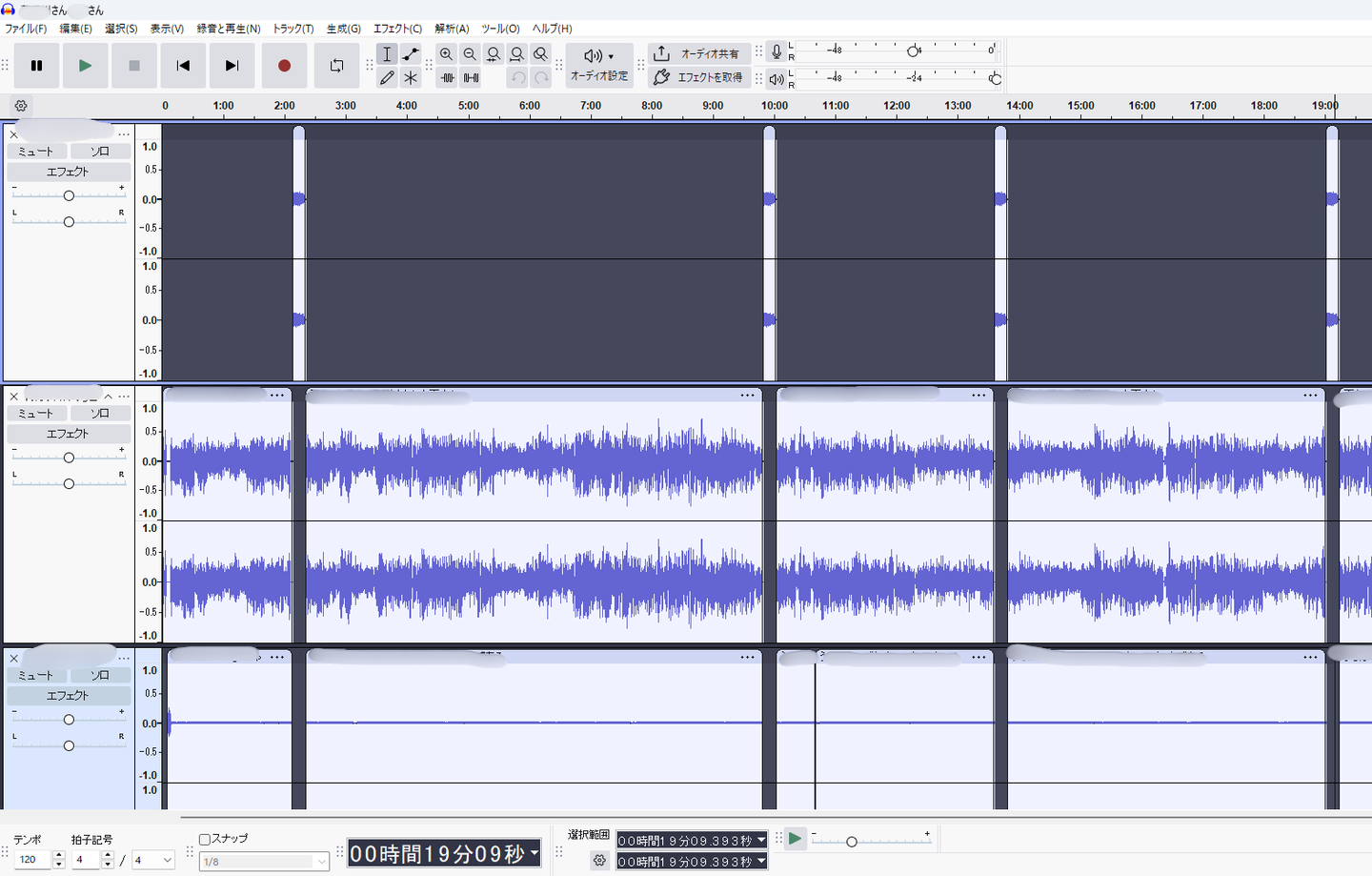Open second track's エフェクト panel

[69, 434]
